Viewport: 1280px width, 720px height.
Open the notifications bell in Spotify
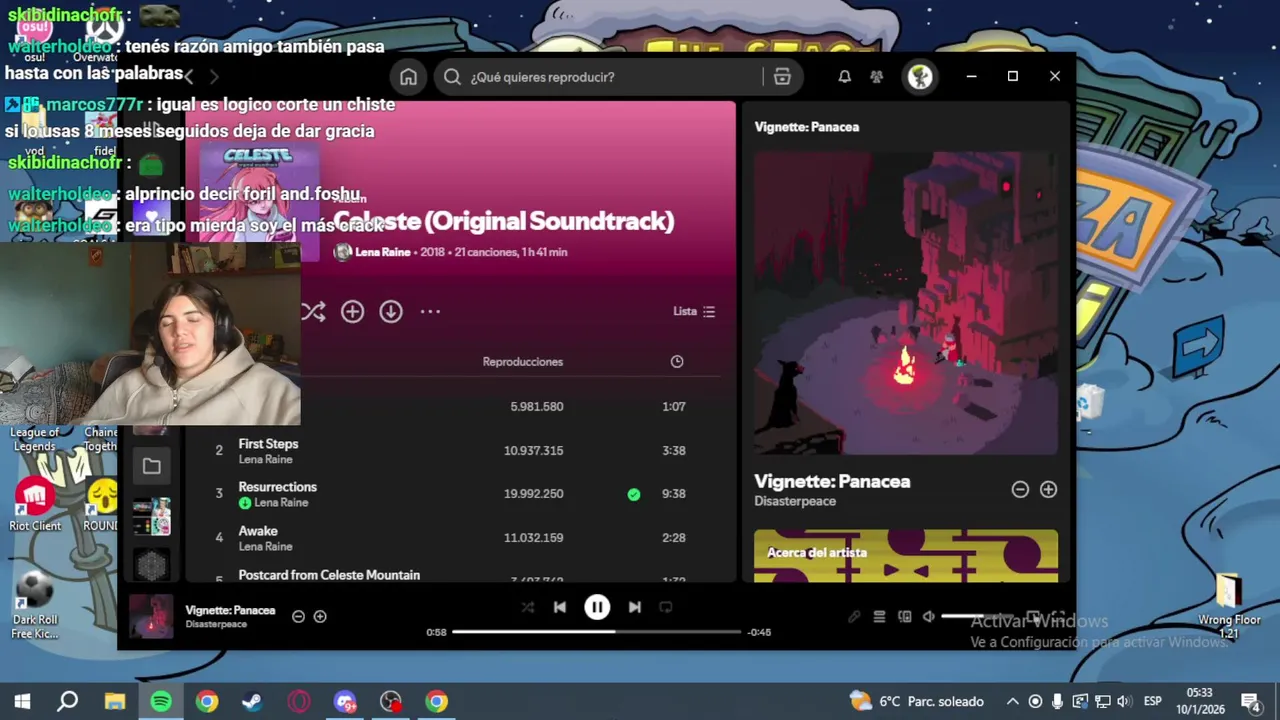[x=844, y=77]
